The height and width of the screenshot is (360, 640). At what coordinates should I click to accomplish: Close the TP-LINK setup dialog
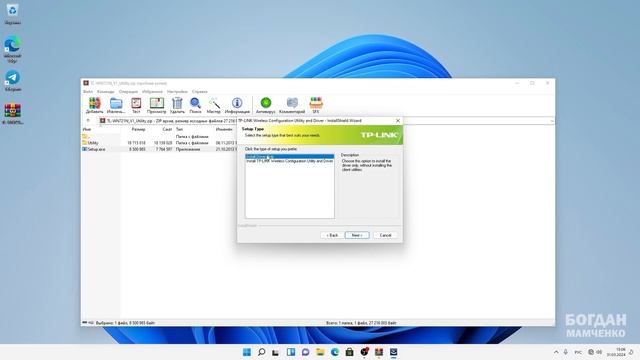coord(398,121)
